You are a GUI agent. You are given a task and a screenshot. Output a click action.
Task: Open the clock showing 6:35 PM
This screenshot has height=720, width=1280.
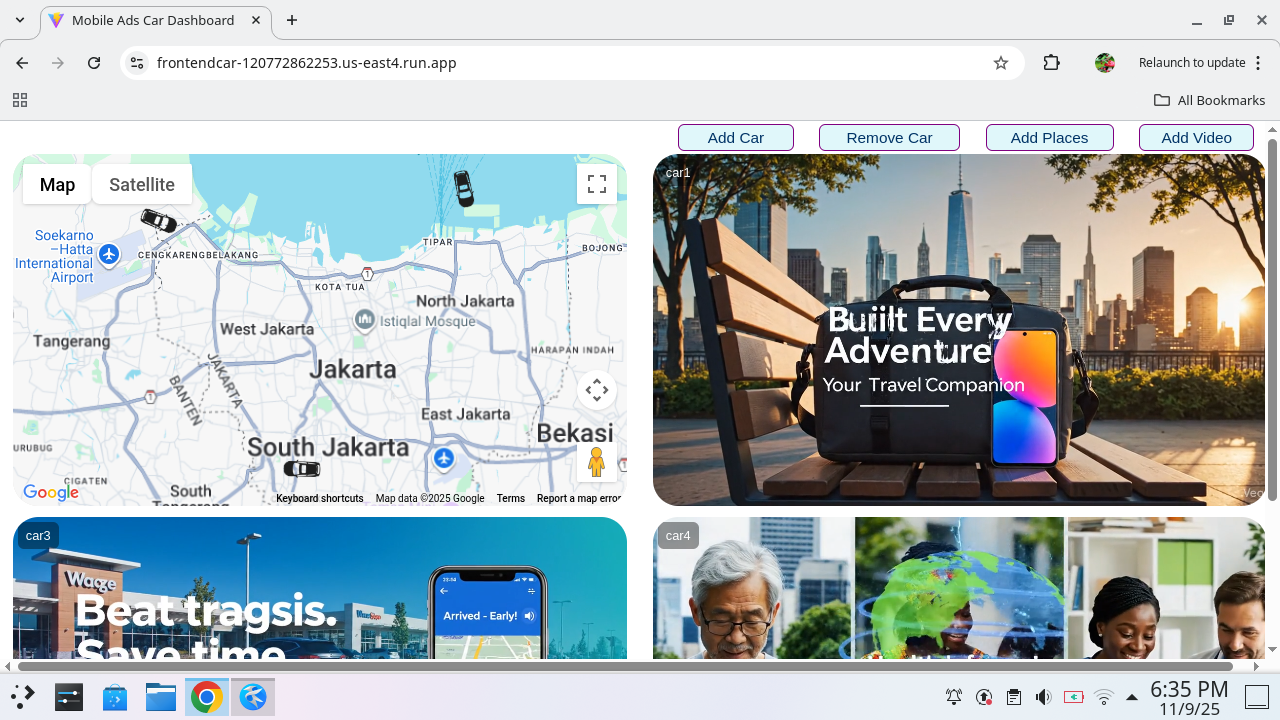pos(1189,698)
